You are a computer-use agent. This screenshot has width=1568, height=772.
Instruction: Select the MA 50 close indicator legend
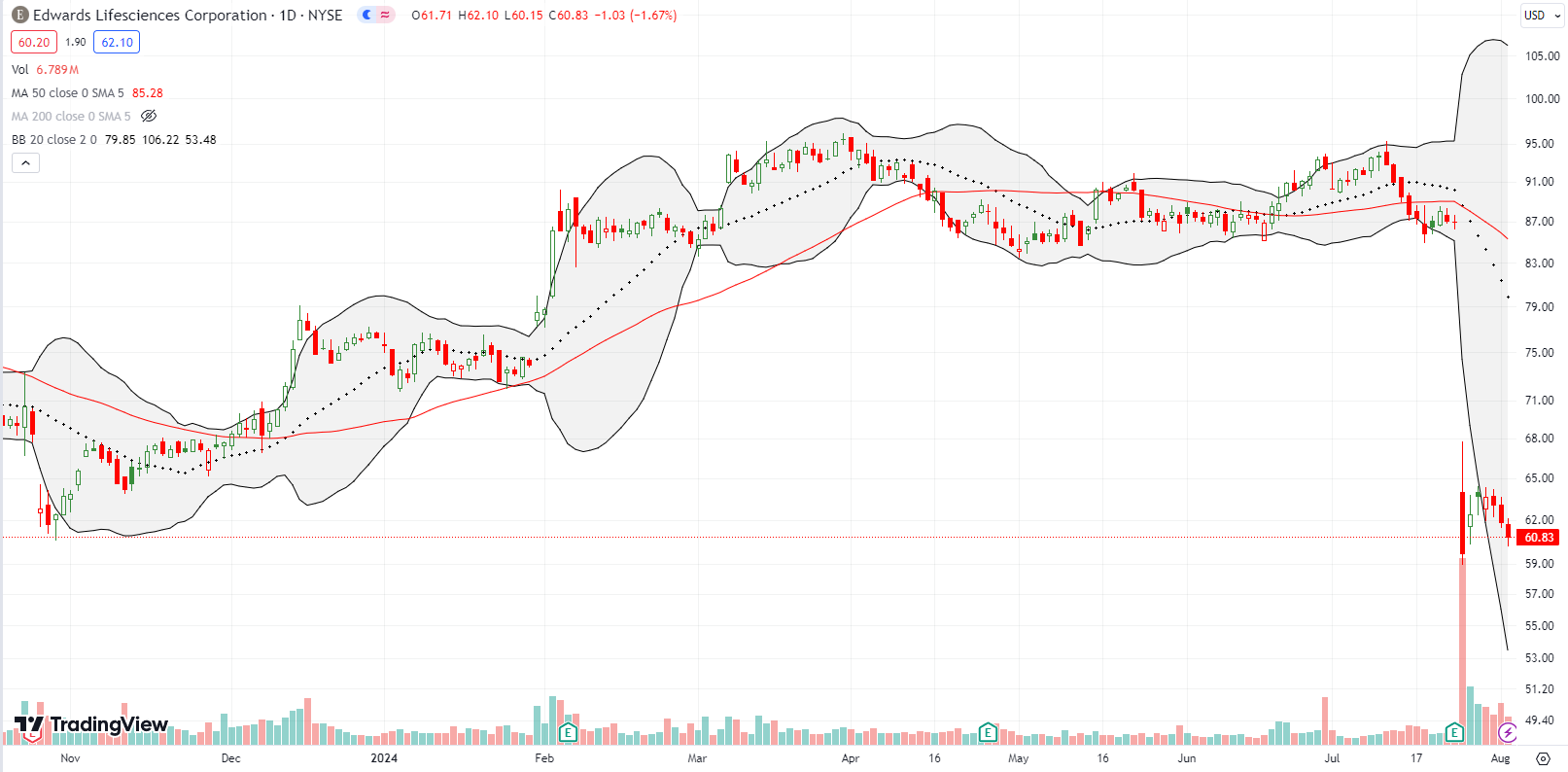tap(68, 93)
